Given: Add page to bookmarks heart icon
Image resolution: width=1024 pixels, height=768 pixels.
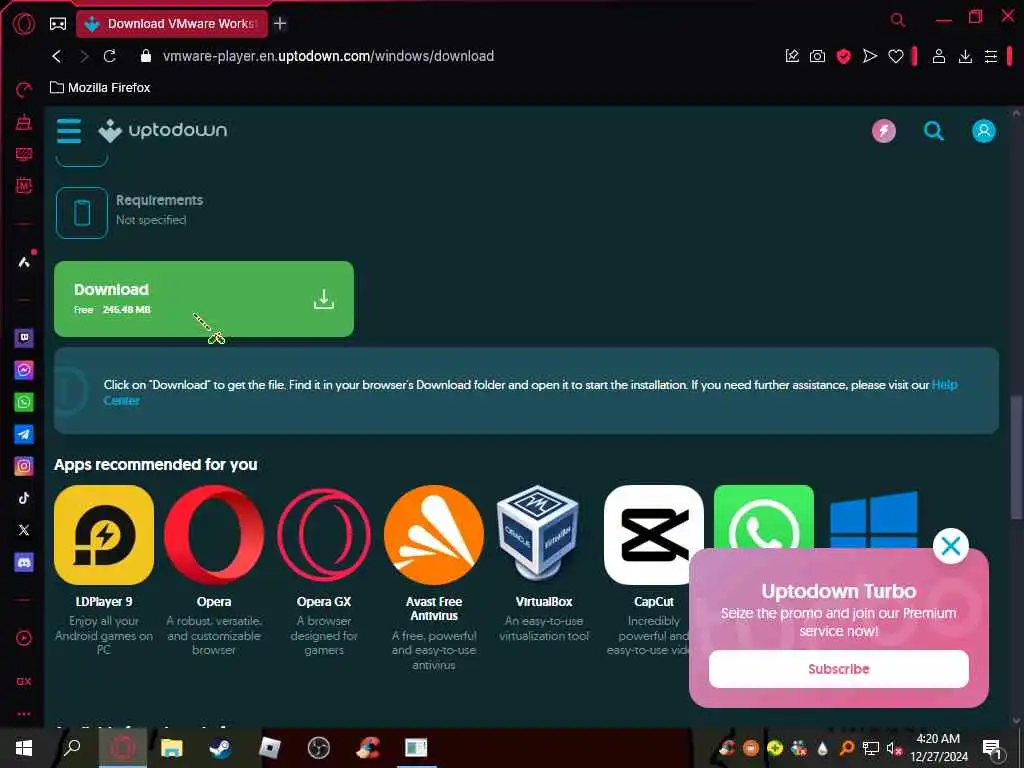Looking at the screenshot, I should pos(896,56).
